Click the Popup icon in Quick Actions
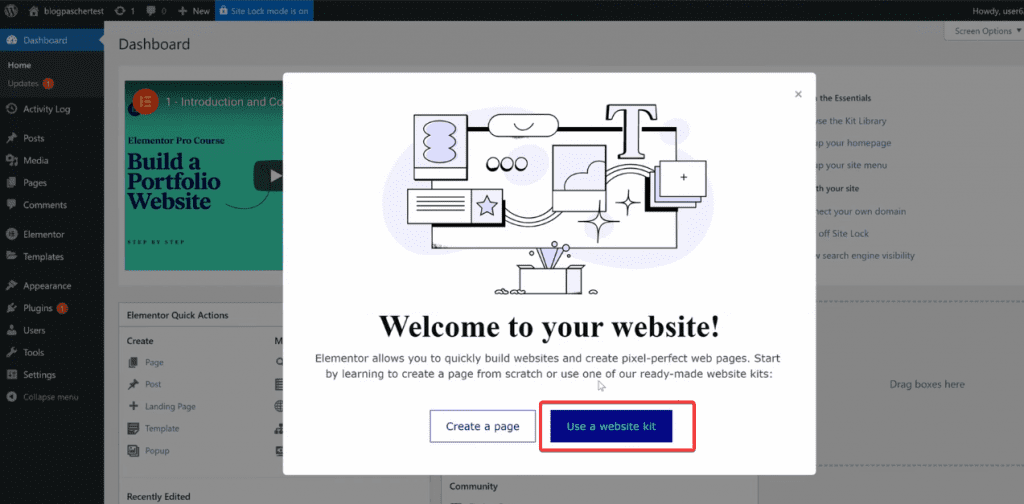The width and height of the screenshot is (1024, 504). [x=133, y=451]
